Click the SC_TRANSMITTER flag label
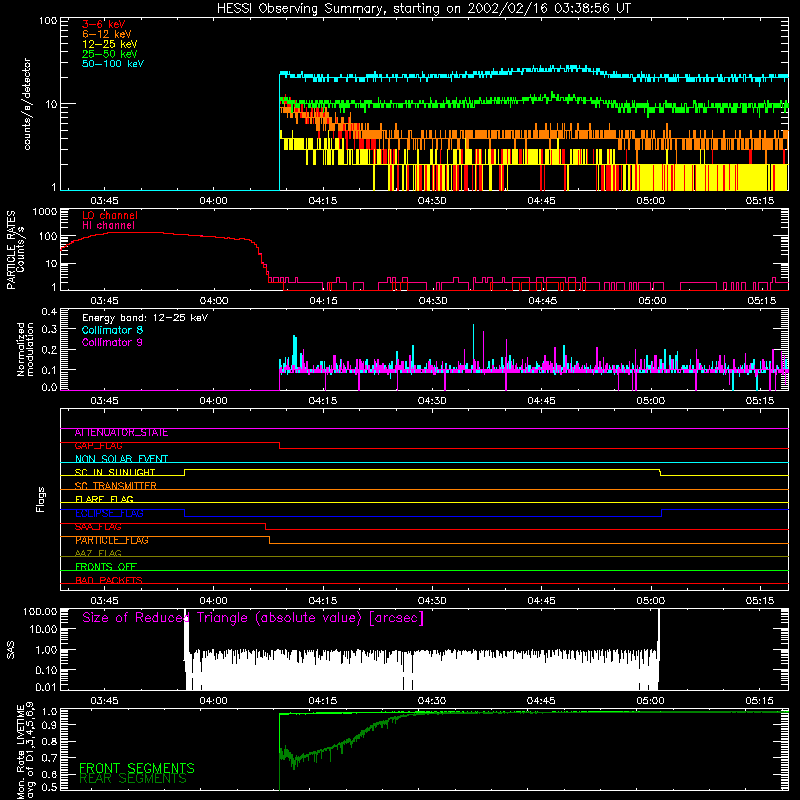The width and height of the screenshot is (800, 800). [x=115, y=486]
